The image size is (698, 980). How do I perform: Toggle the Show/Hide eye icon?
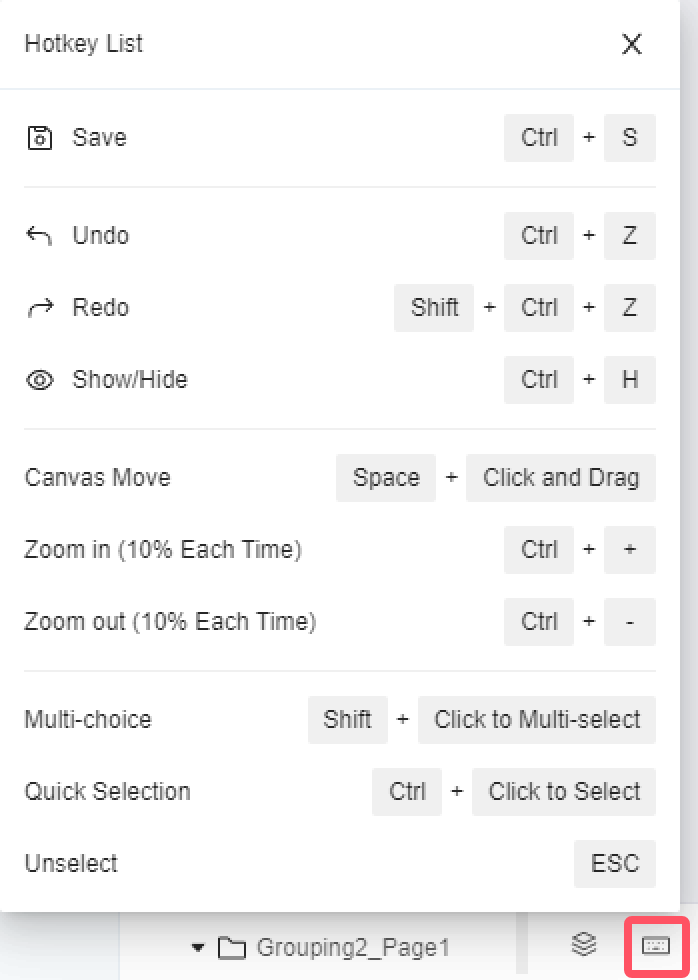pos(39,379)
